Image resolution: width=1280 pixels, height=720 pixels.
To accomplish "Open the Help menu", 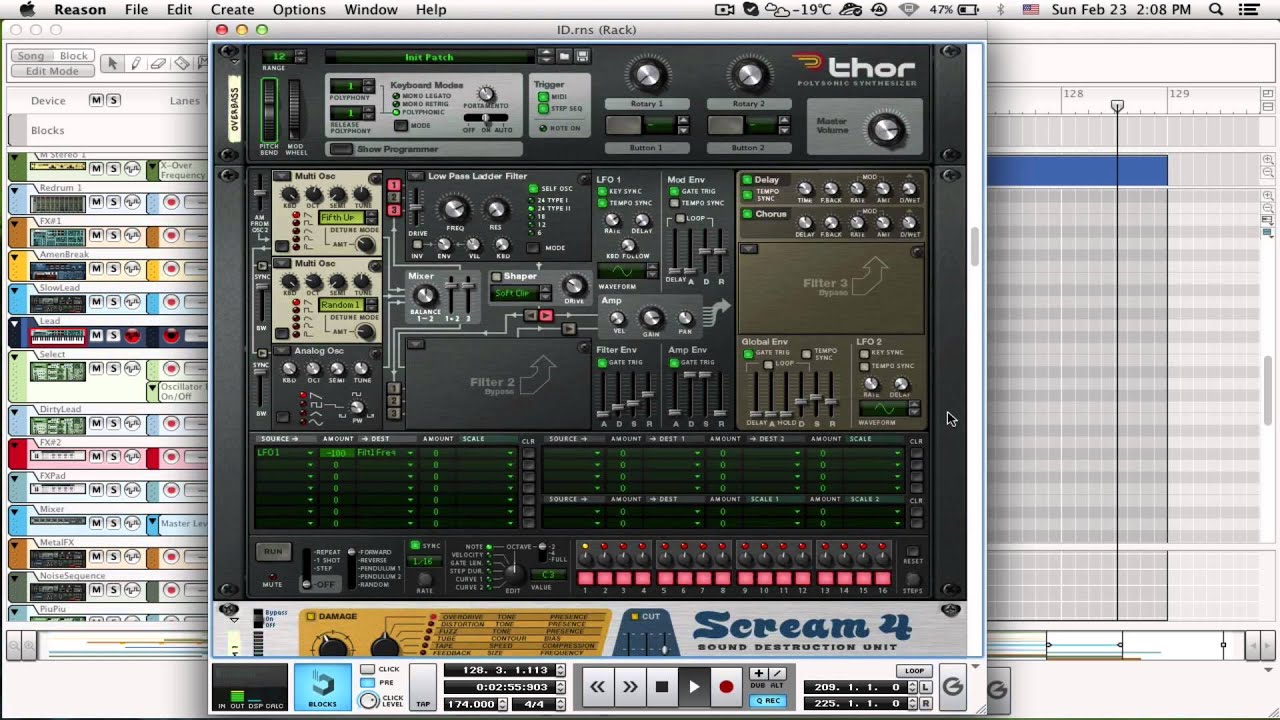I will tap(431, 9).
